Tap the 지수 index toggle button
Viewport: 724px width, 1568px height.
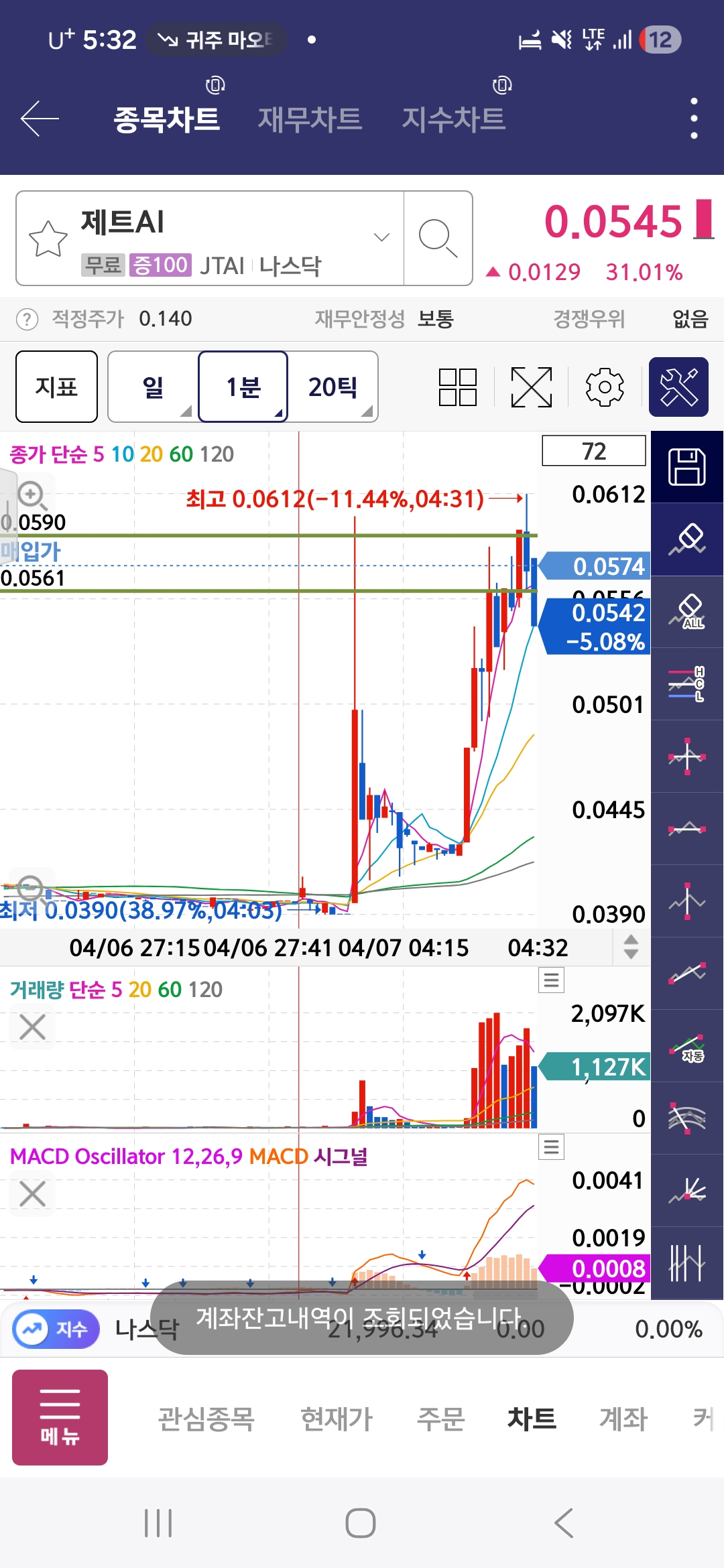[56, 1329]
